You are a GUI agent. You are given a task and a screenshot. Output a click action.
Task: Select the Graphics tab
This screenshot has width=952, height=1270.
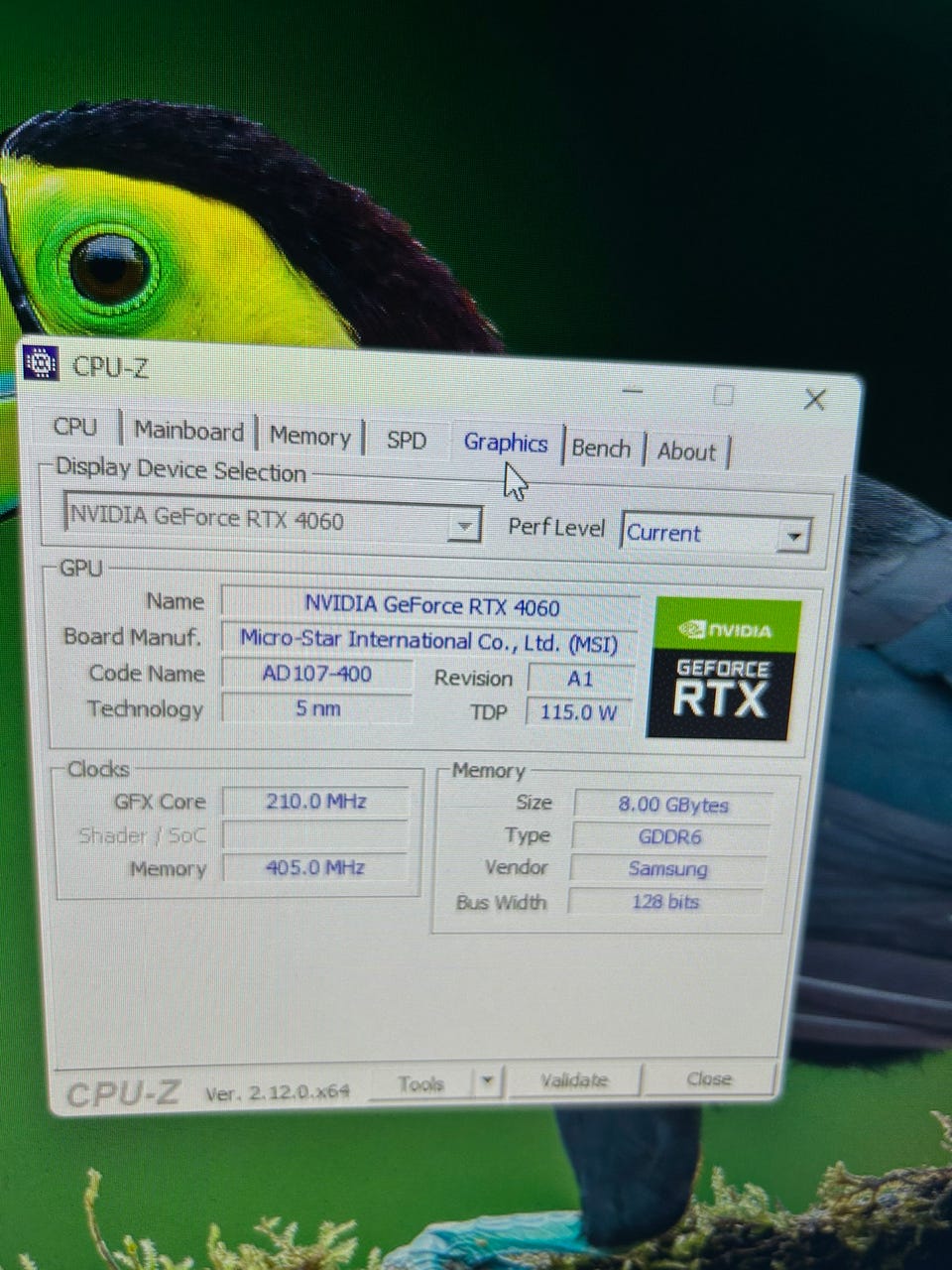(x=506, y=444)
